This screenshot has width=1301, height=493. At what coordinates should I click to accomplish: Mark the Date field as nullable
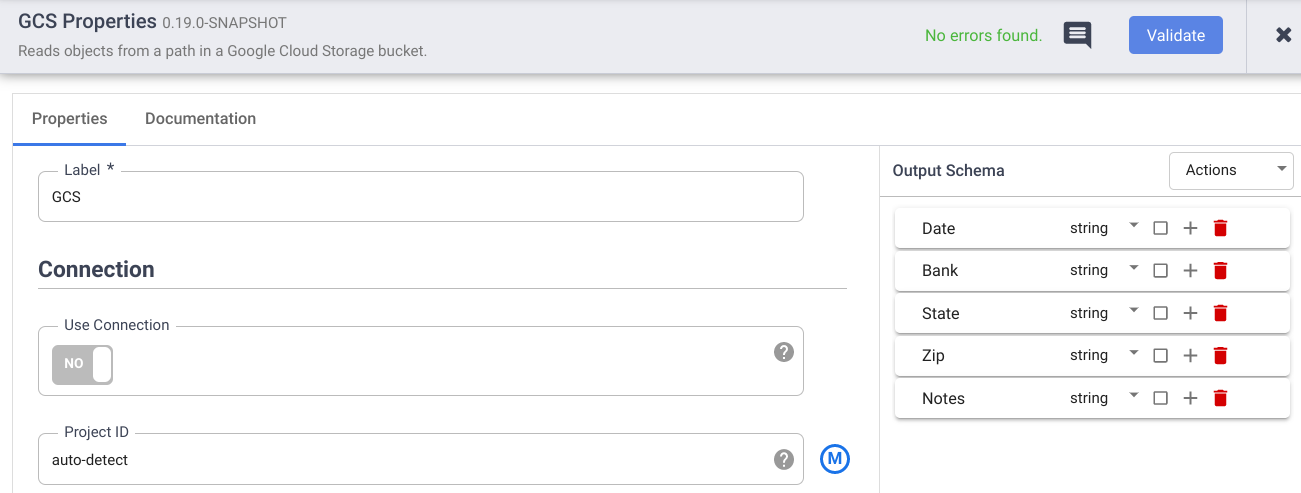1160,228
